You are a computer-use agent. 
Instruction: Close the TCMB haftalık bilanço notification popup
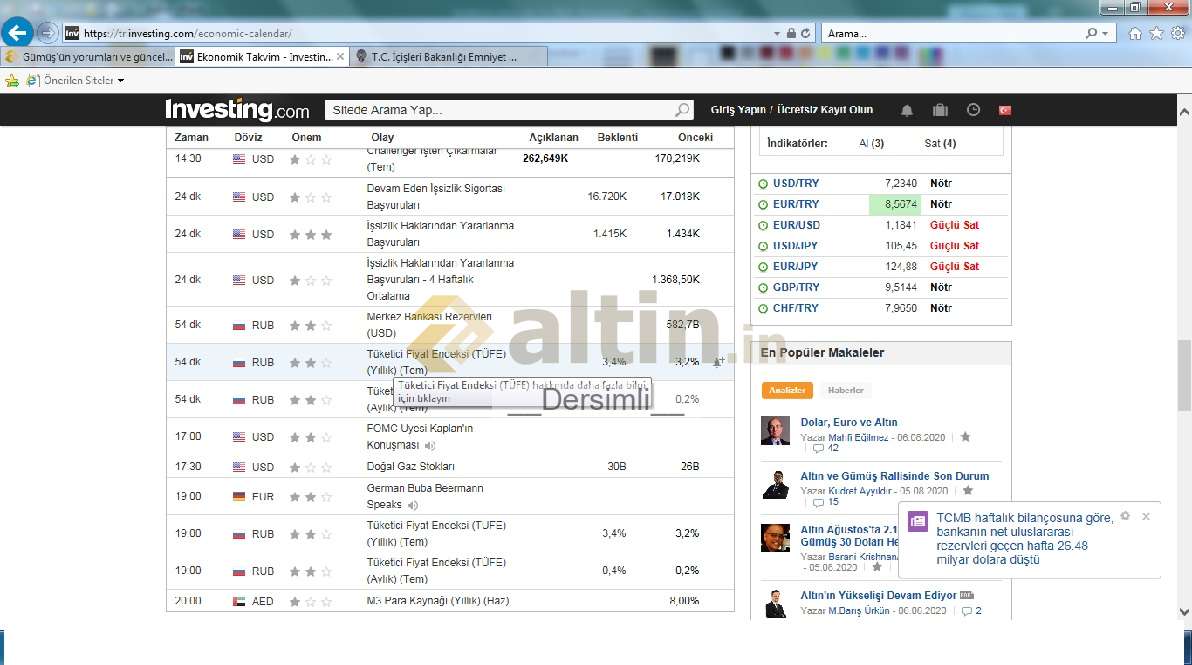[x=1146, y=517]
